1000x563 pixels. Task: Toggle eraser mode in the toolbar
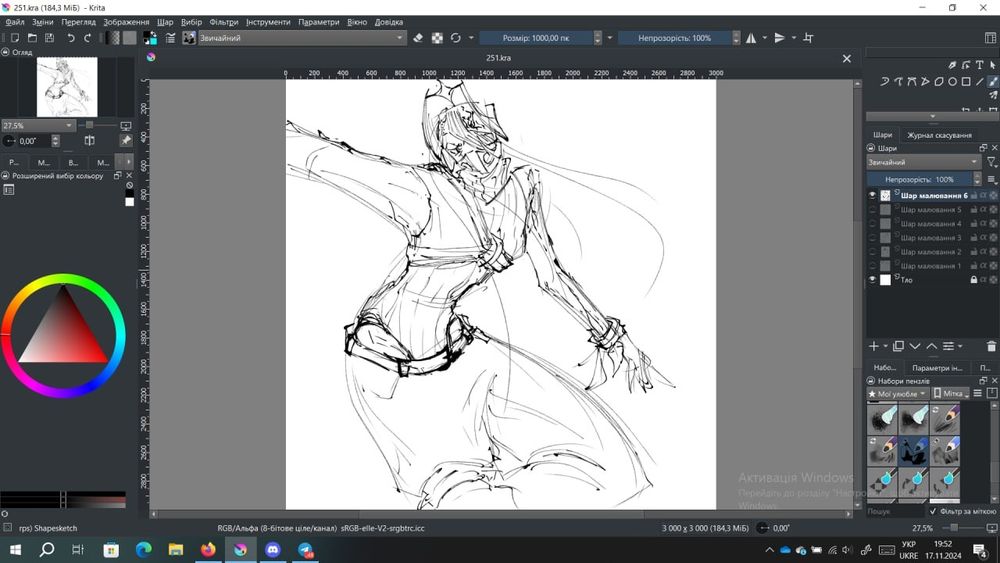(418, 38)
